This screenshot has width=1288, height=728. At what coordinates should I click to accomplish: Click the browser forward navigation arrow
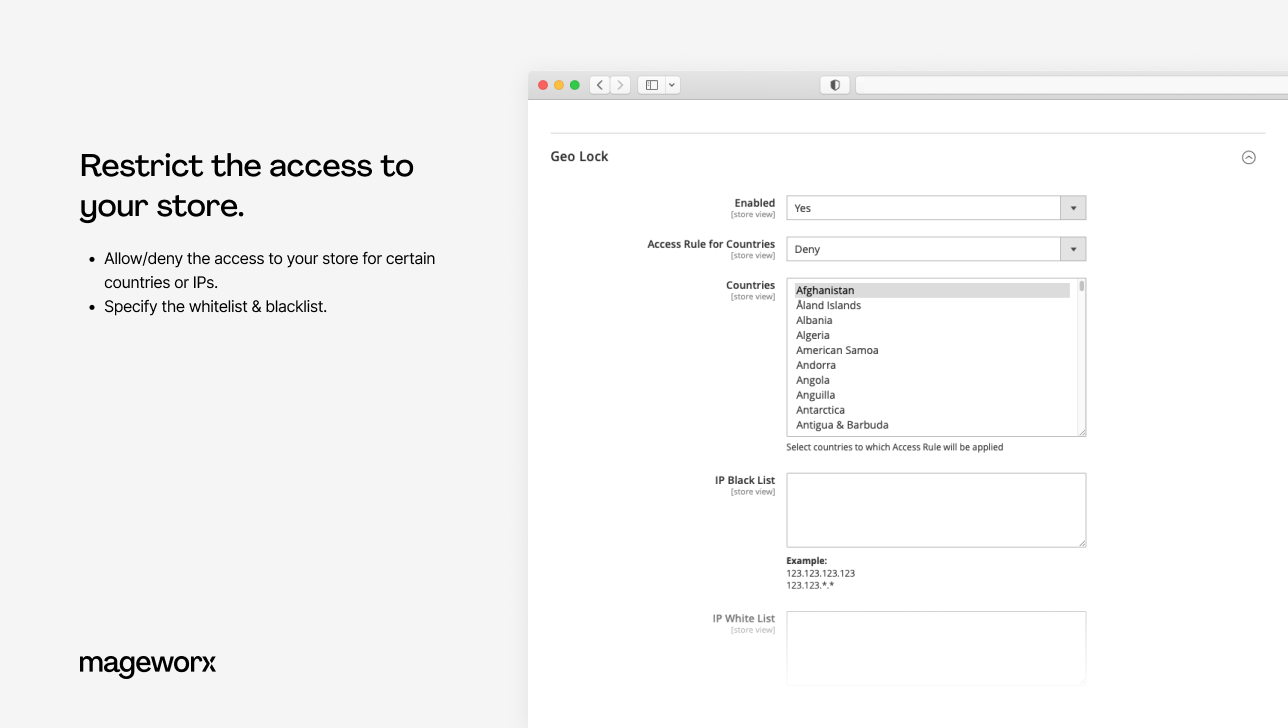[621, 85]
